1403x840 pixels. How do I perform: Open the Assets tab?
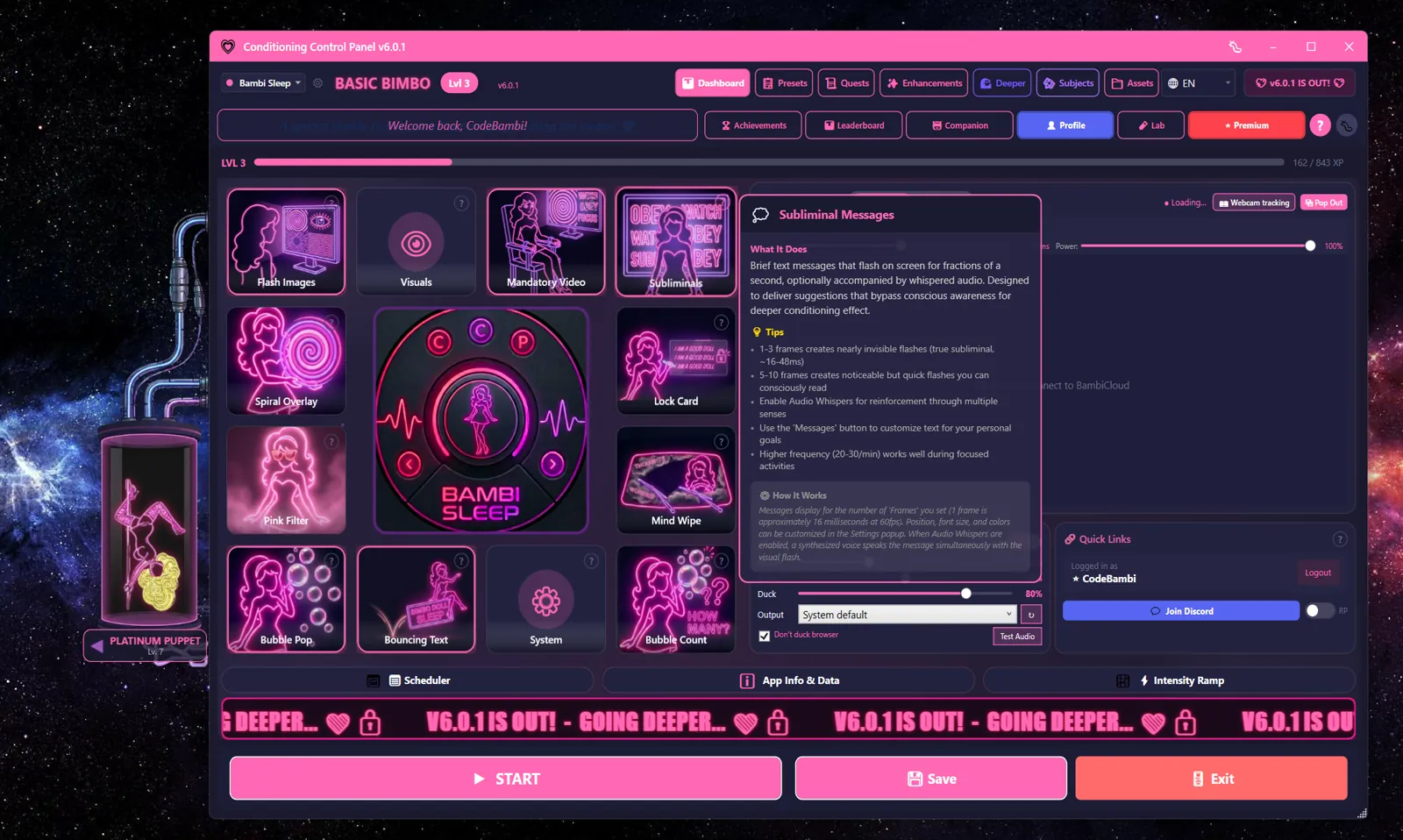pos(1132,83)
